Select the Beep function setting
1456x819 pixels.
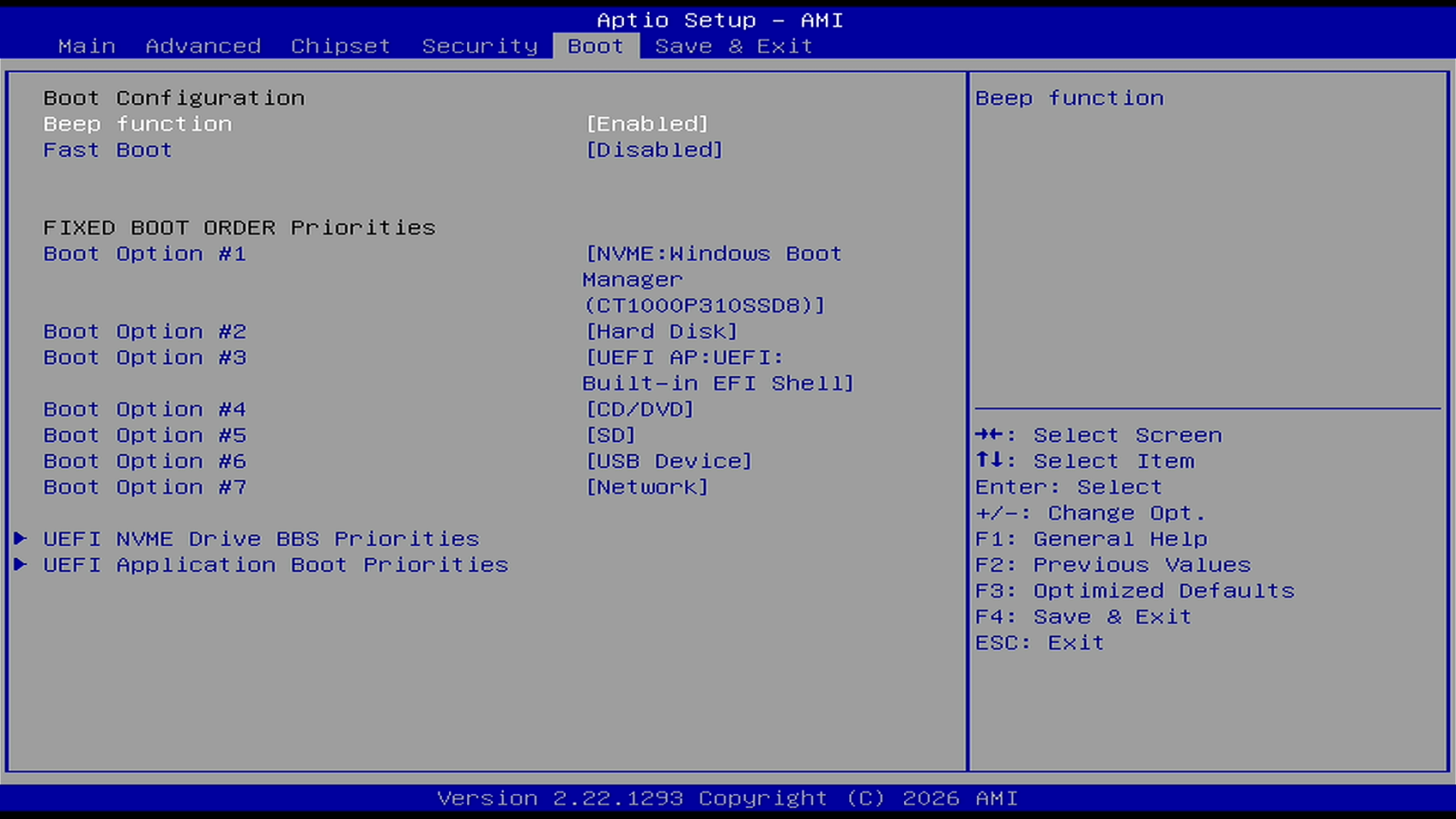pyautogui.click(x=138, y=124)
